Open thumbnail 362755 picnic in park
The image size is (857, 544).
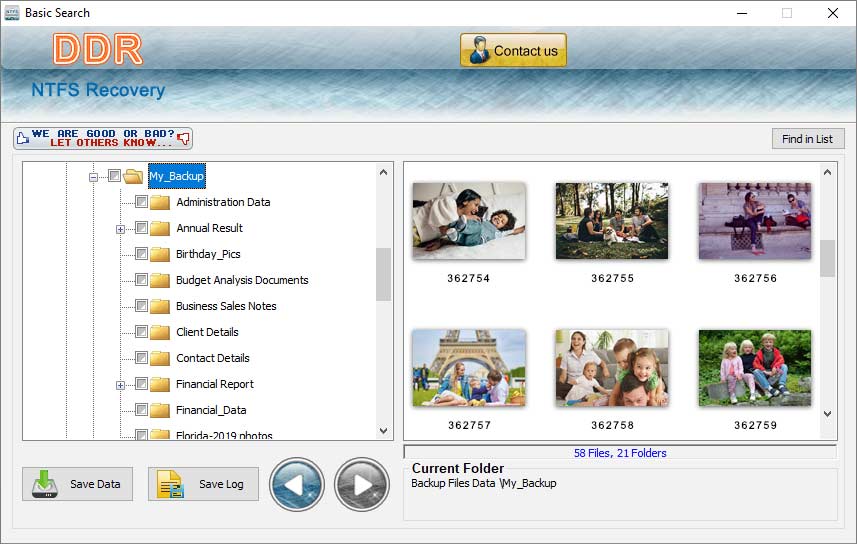(612, 220)
